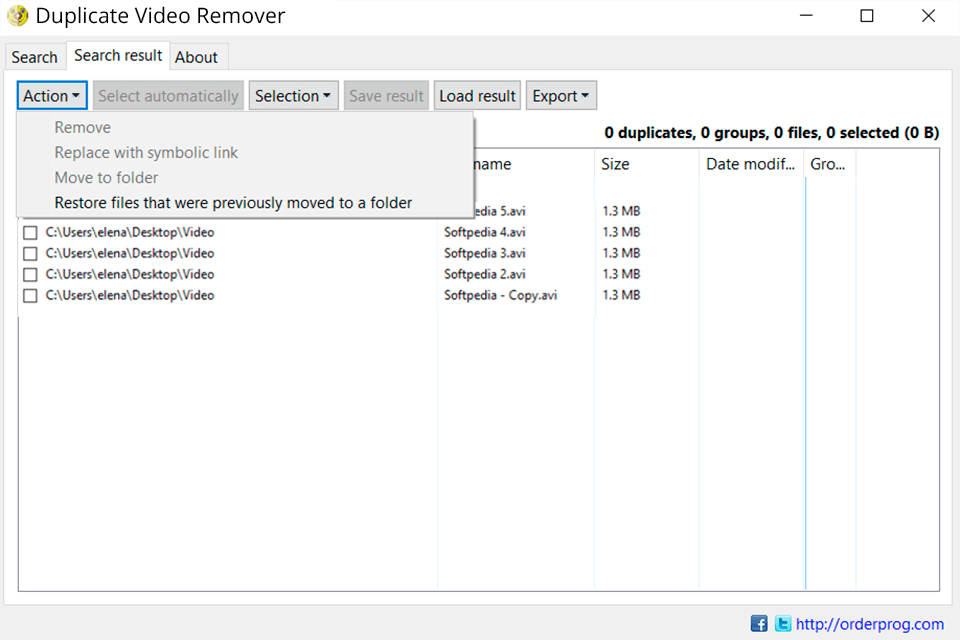Select 'Restore files that were previously moved to a folder'
This screenshot has width=960, height=640.
[231, 202]
